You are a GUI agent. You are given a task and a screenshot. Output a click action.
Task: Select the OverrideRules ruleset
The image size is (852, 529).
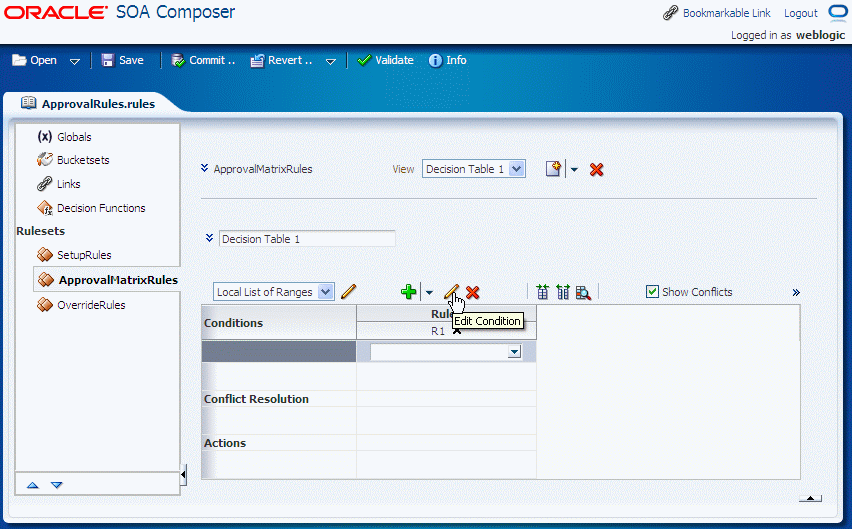pos(91,305)
